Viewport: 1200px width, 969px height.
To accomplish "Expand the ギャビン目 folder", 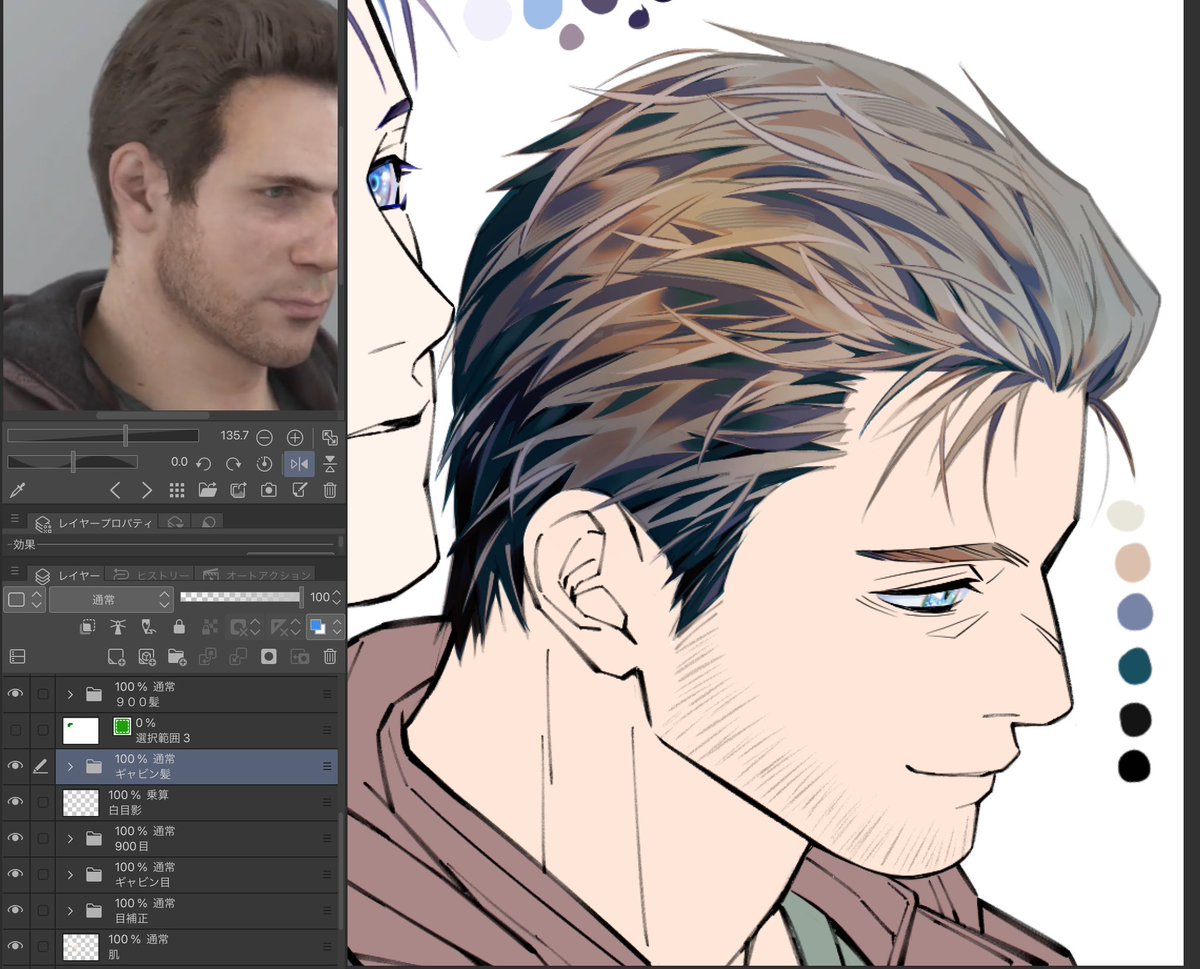I will click(x=70, y=874).
